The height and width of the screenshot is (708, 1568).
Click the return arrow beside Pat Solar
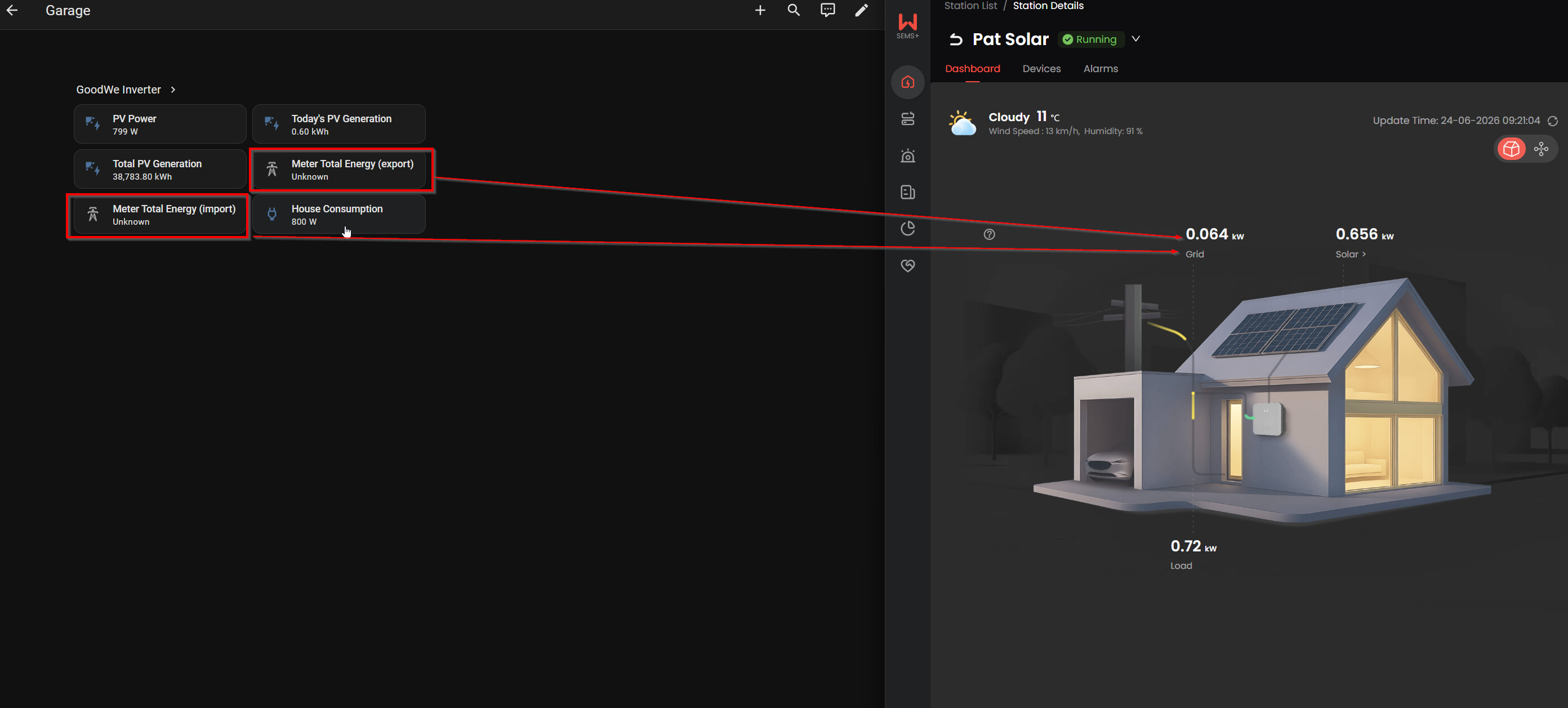[x=956, y=39]
